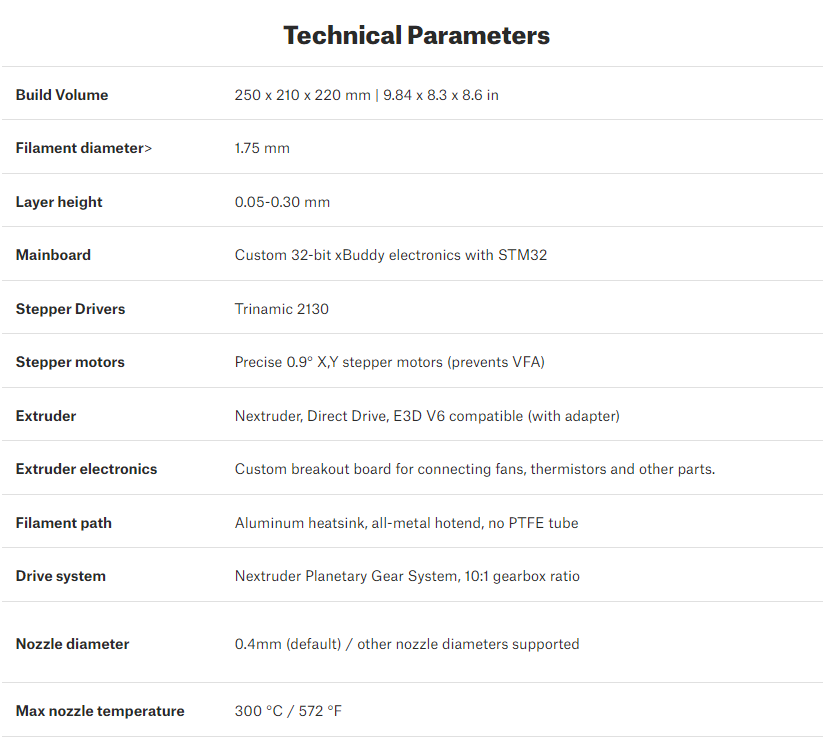Click the Technical Parameters heading
Viewport: 823px width, 742px height.
[416, 36]
